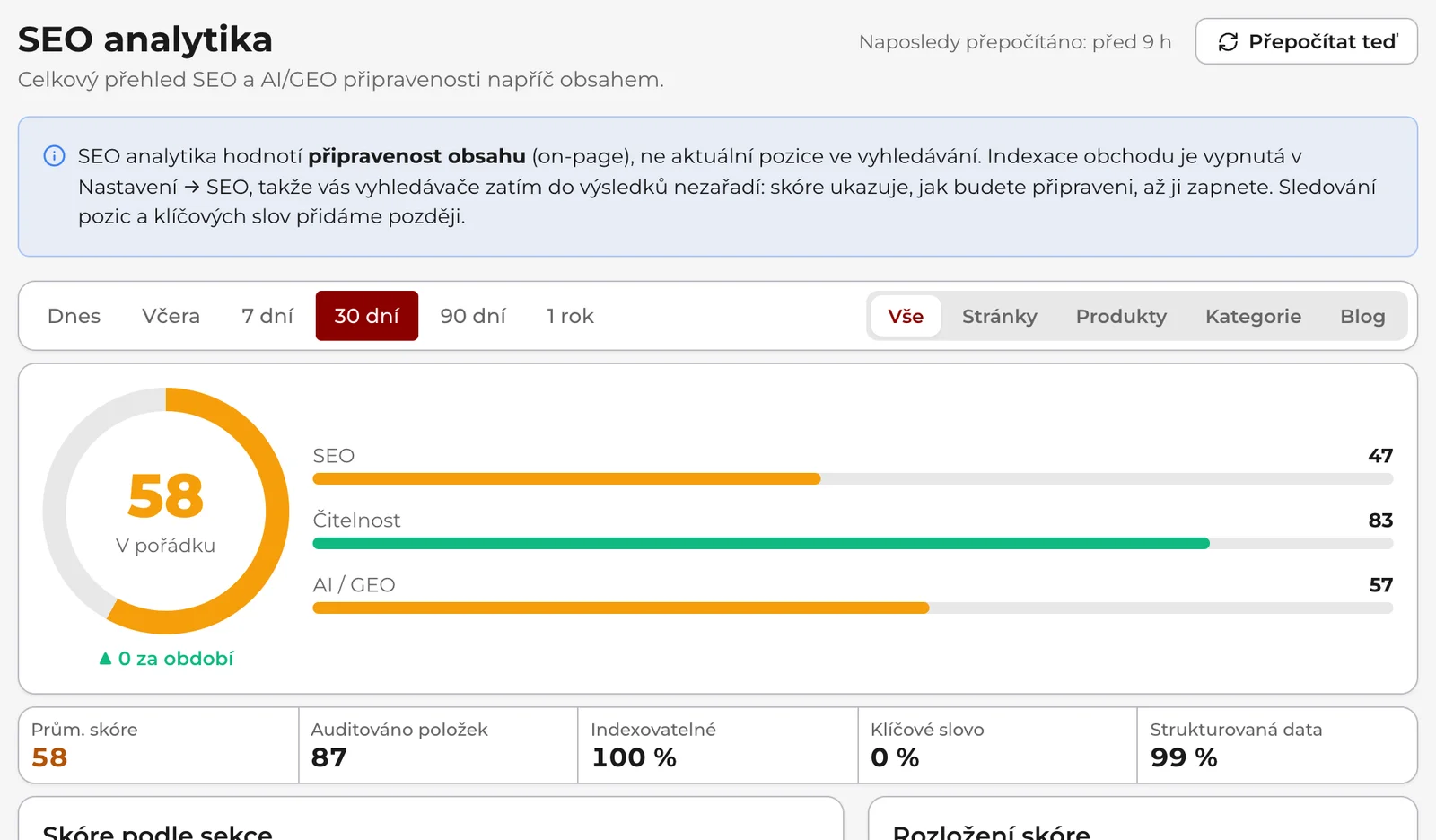The height and width of the screenshot is (840, 1436).
Task: Click the SEO score value 47
Action: pyautogui.click(x=1380, y=456)
